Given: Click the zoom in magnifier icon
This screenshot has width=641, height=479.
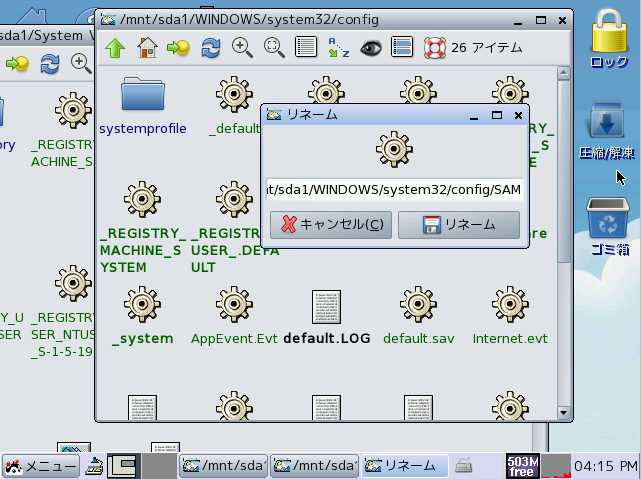Looking at the screenshot, I should [x=242, y=46].
